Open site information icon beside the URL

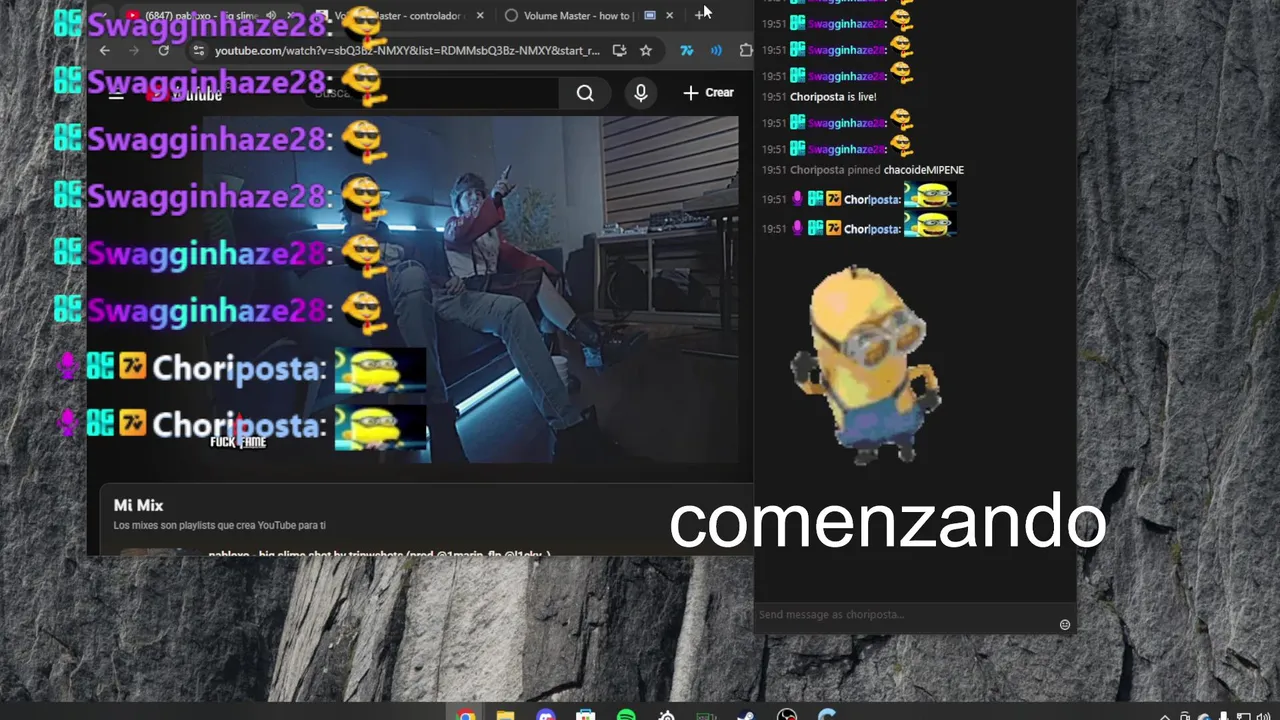[198, 50]
